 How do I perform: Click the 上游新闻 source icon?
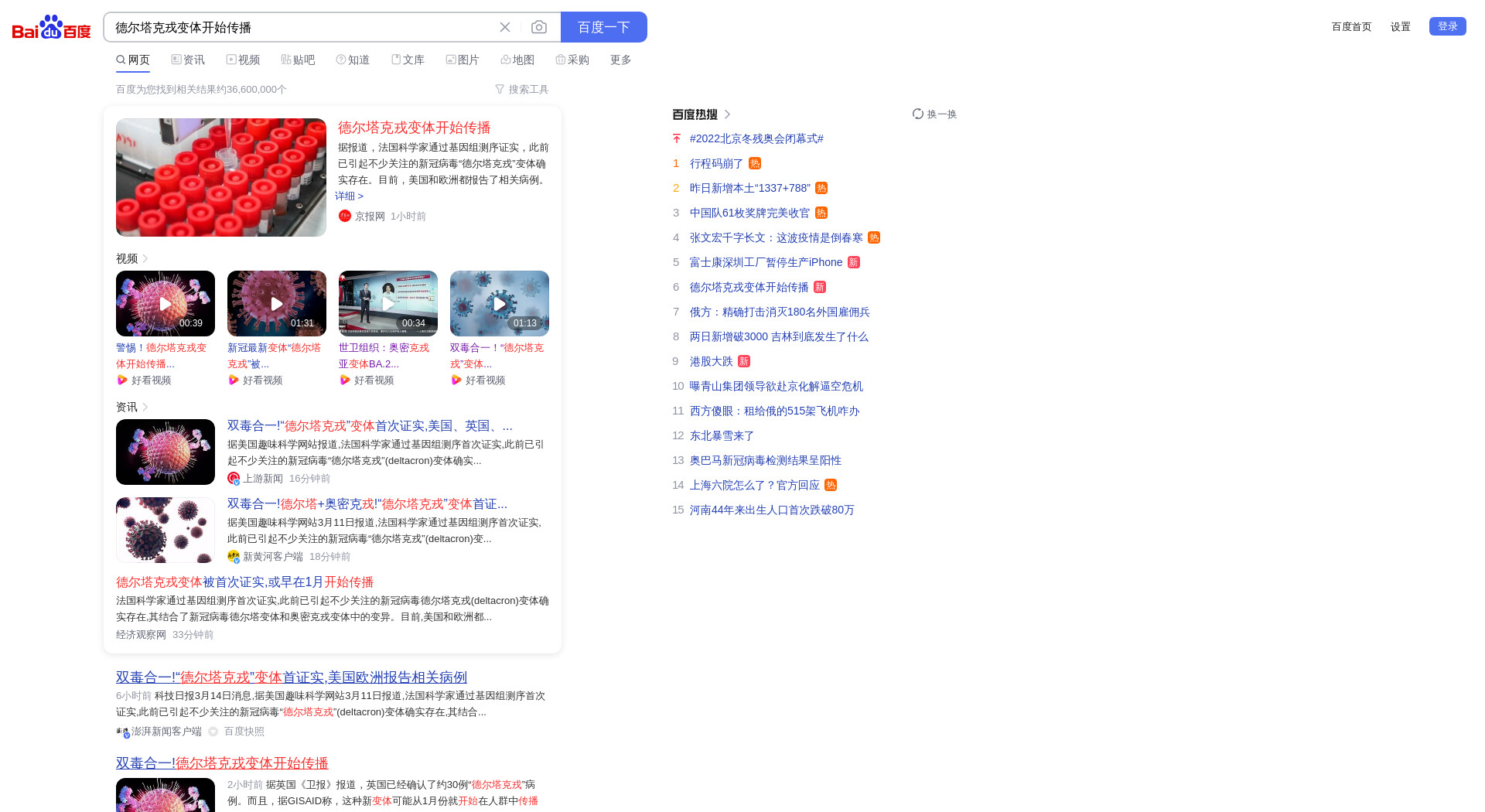click(234, 479)
